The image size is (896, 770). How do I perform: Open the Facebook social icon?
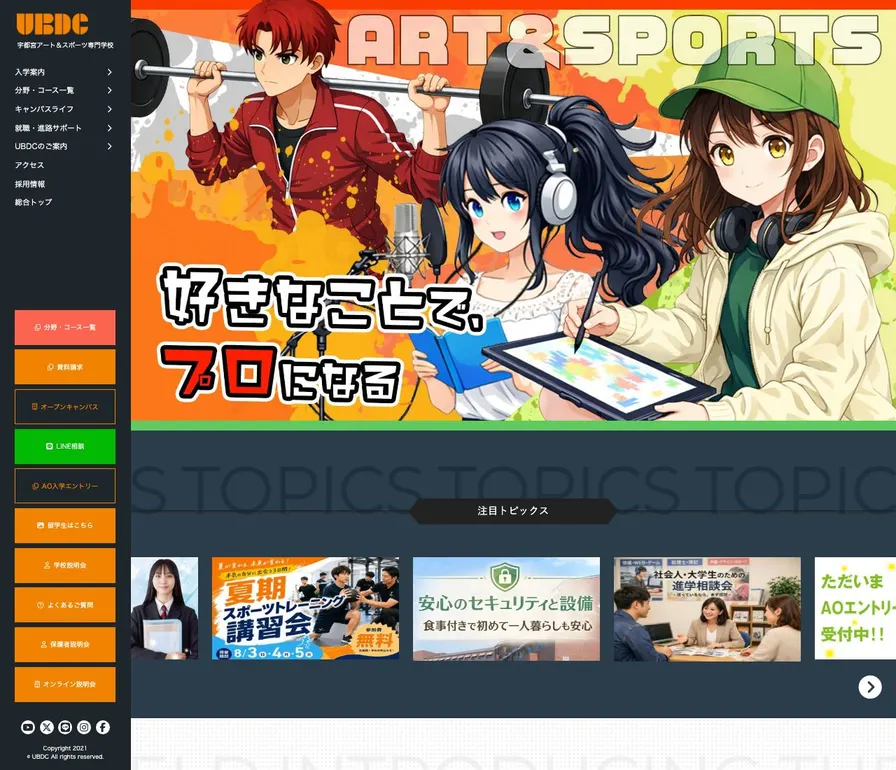103,727
